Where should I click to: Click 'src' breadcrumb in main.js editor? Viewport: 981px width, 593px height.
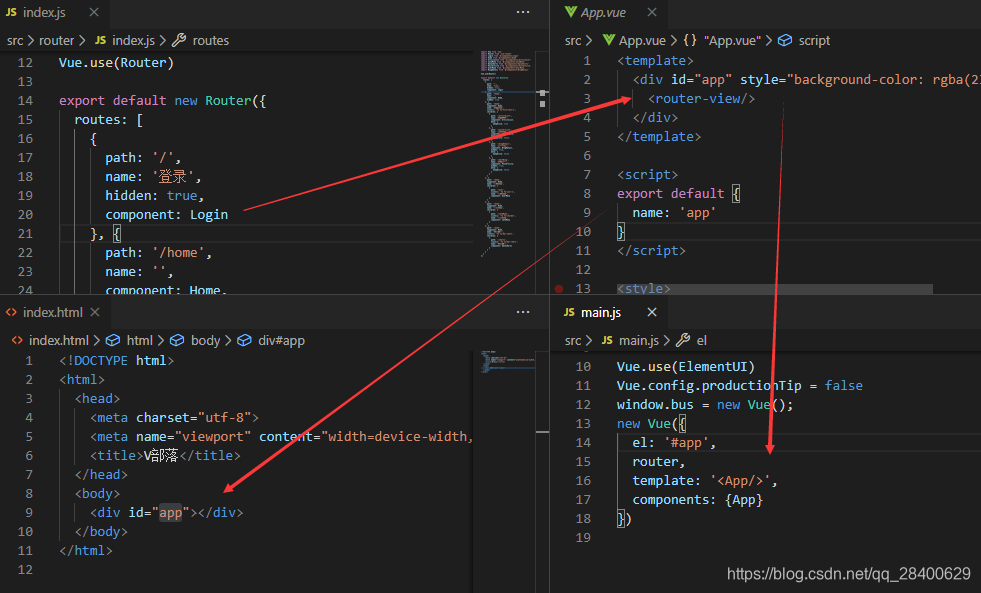[572, 340]
